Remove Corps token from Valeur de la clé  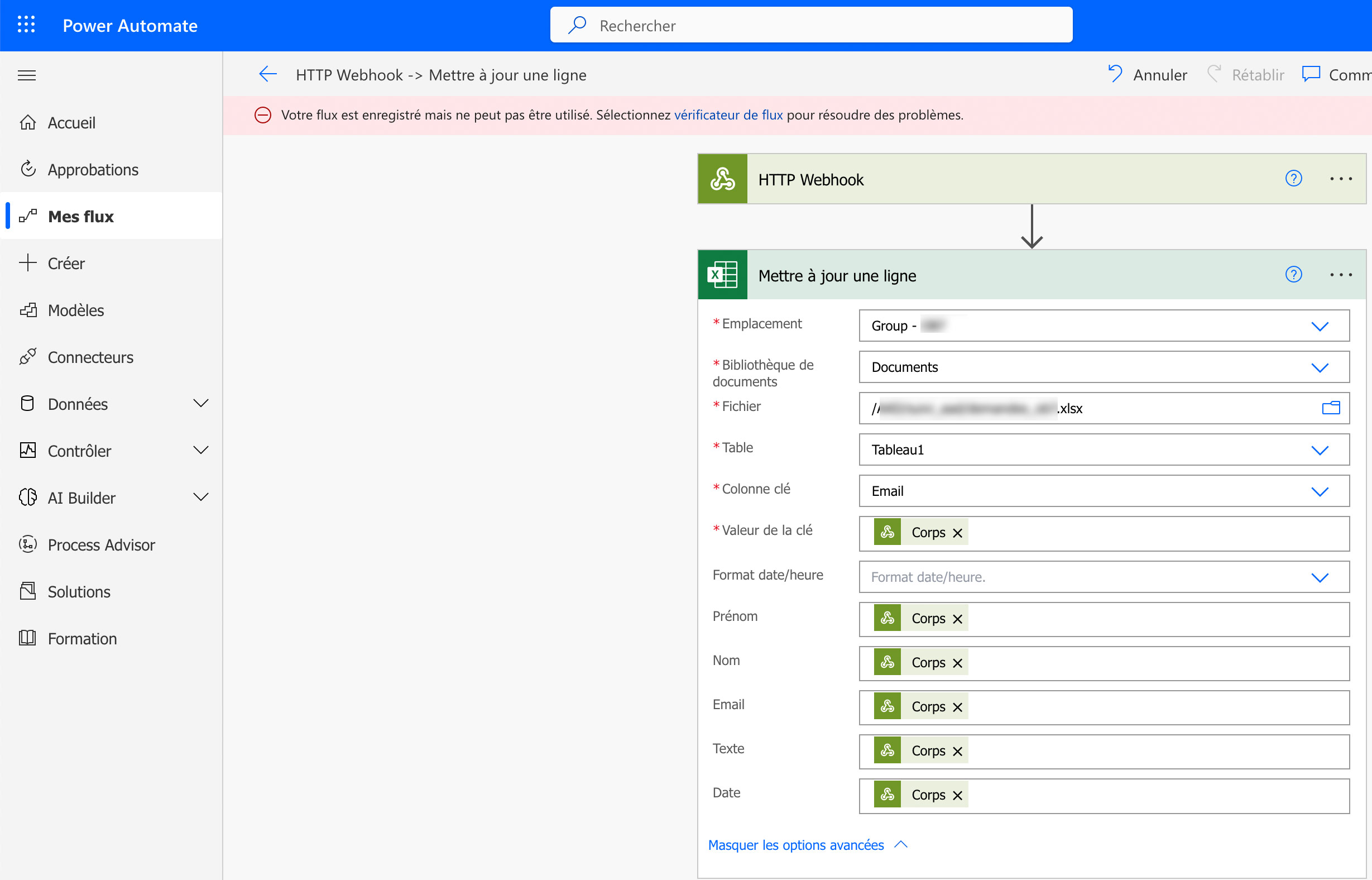pos(958,533)
